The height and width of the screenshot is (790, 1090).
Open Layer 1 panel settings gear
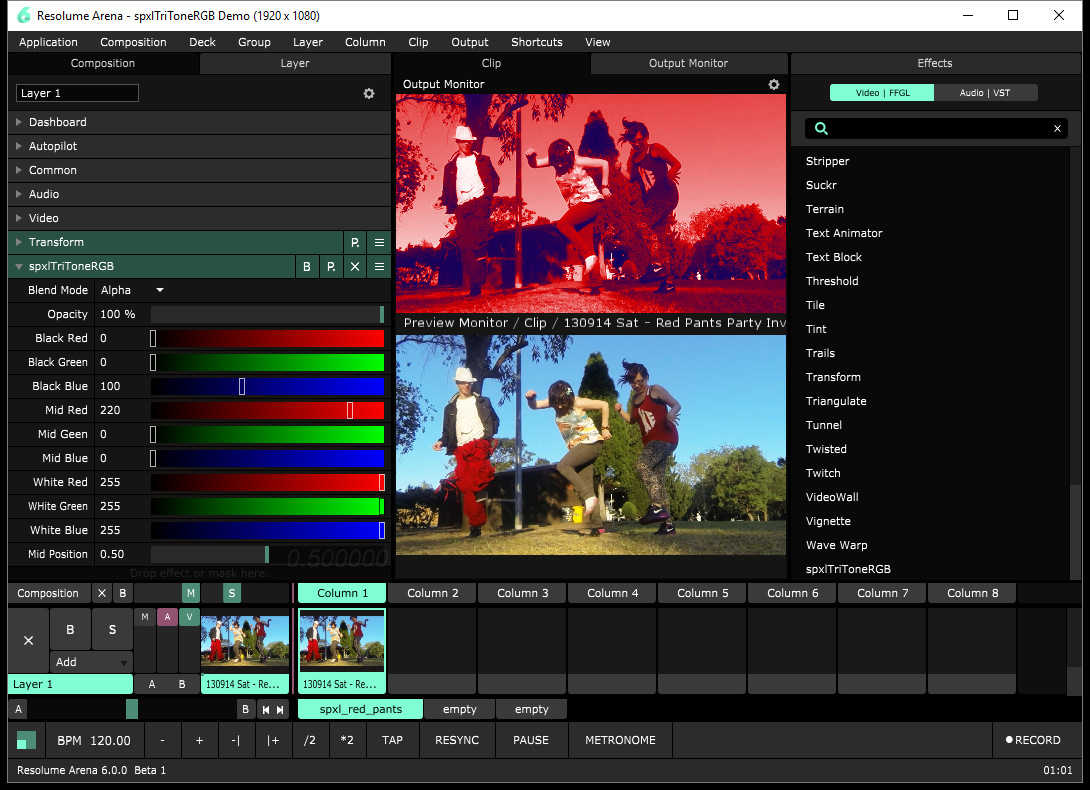click(x=369, y=93)
